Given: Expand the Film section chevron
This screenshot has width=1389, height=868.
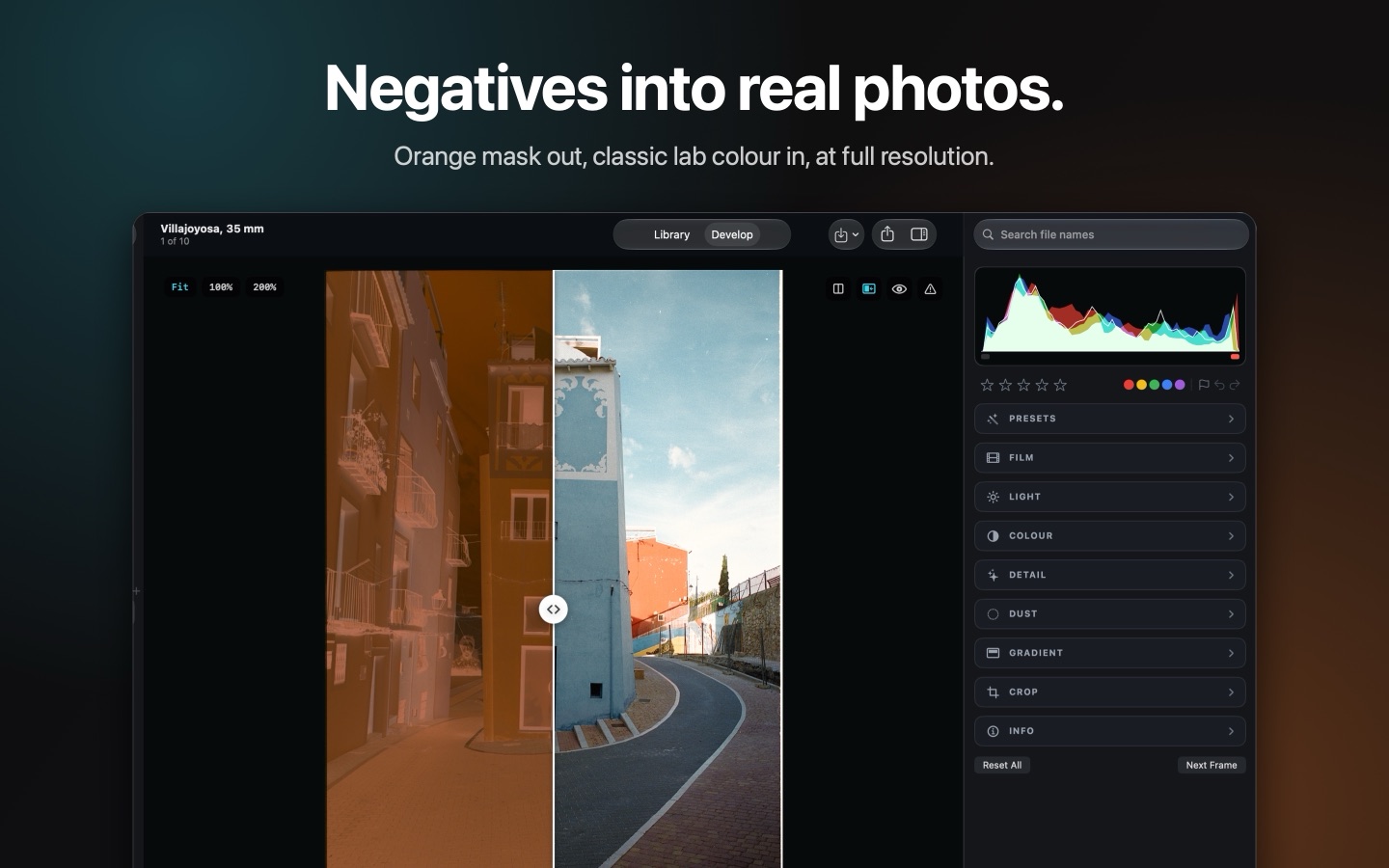Looking at the screenshot, I should pyautogui.click(x=1231, y=458).
